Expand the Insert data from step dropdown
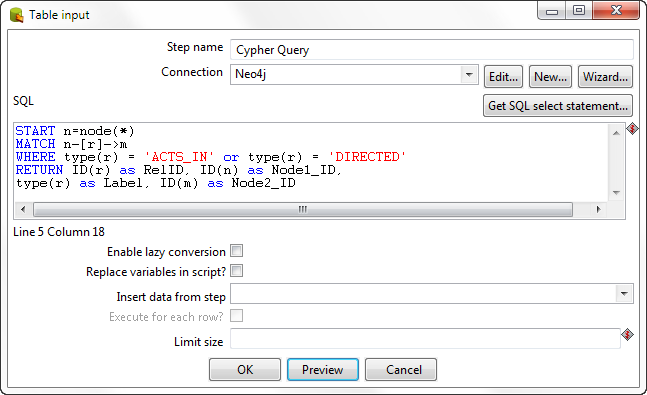647x395 pixels. coord(624,294)
